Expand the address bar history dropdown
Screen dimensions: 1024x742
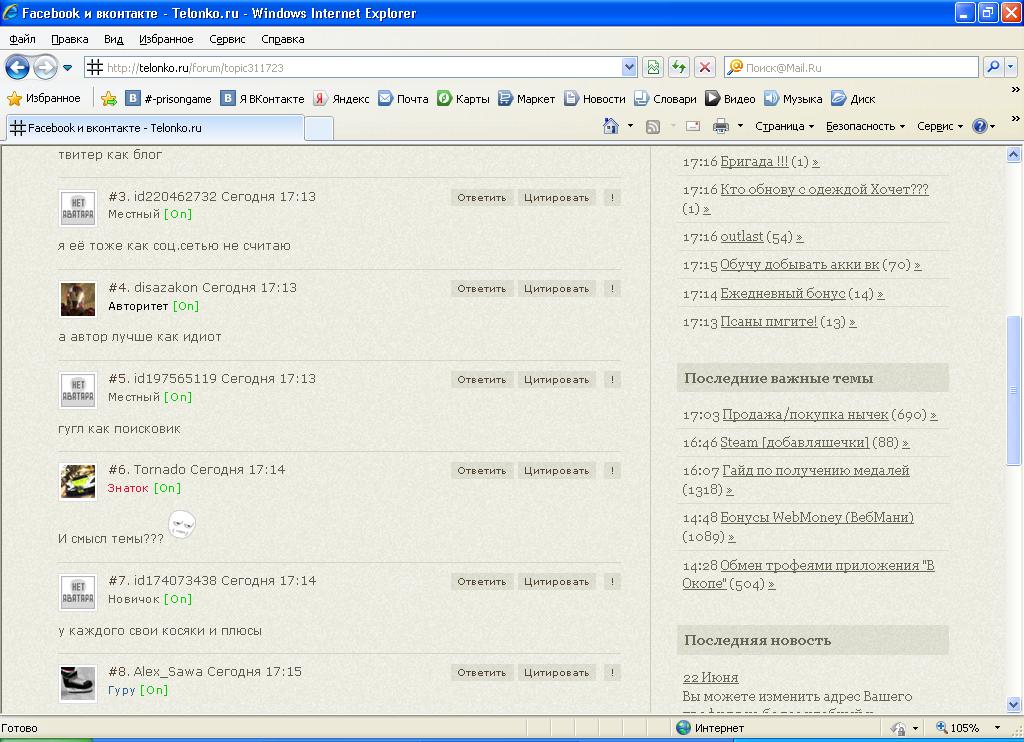[x=629, y=68]
